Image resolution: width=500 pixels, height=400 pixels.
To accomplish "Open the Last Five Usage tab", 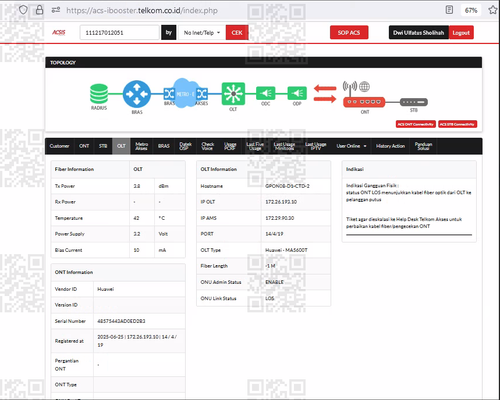I will click(255, 146).
